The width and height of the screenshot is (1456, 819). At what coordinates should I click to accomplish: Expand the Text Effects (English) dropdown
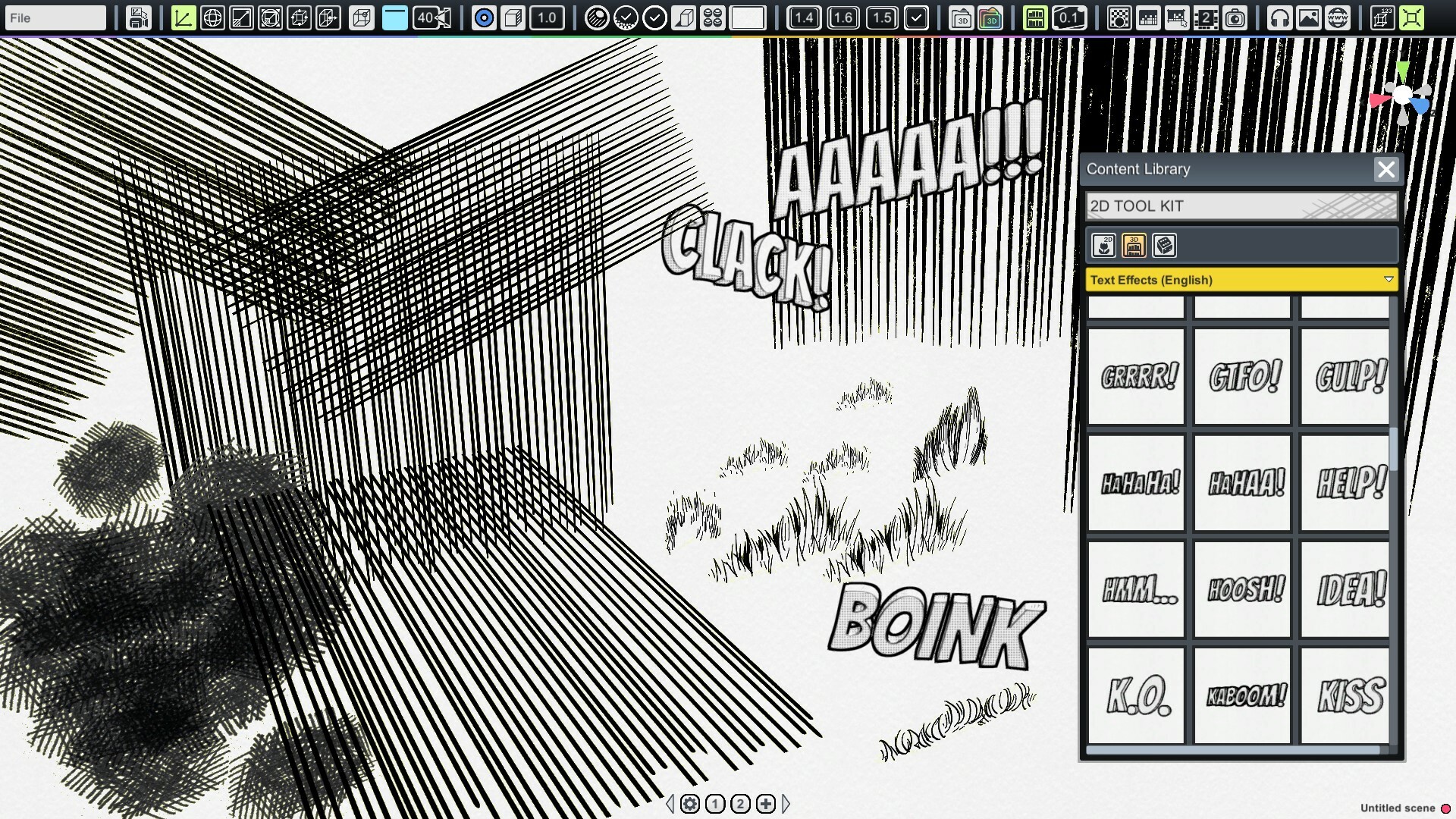tap(1241, 280)
